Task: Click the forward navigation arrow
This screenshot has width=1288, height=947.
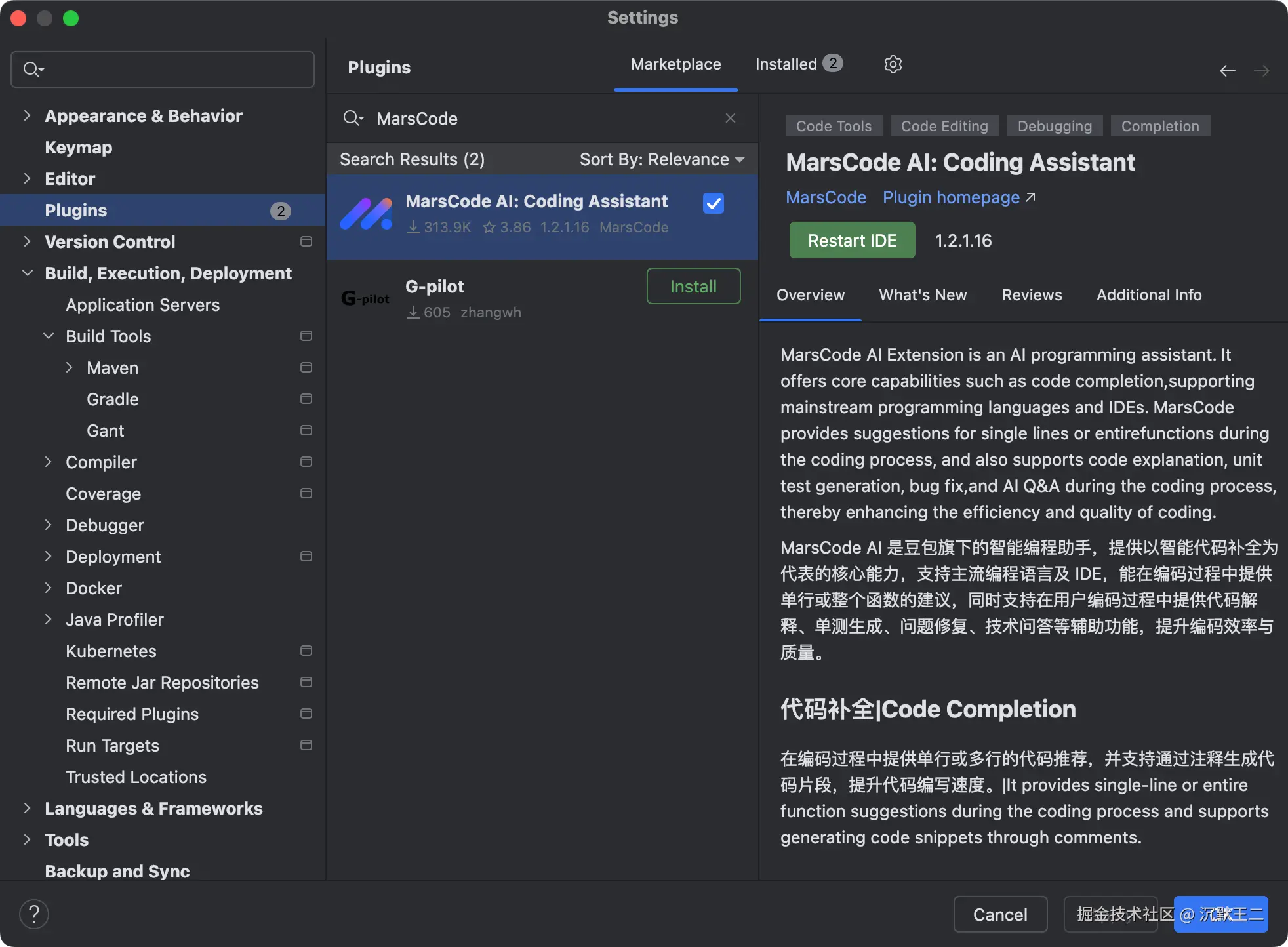Action: click(1262, 71)
